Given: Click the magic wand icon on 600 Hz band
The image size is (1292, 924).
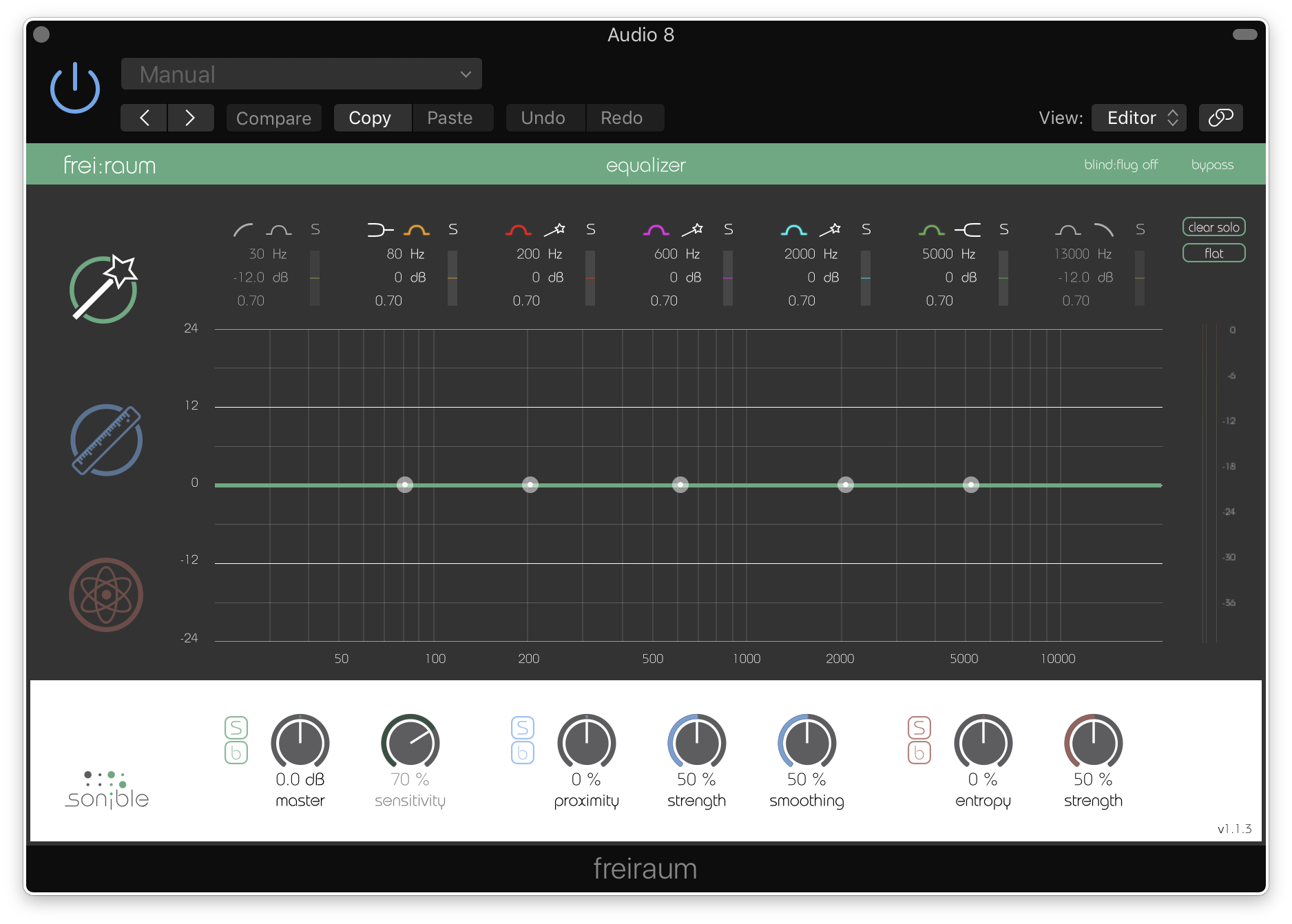Looking at the screenshot, I should 692,230.
